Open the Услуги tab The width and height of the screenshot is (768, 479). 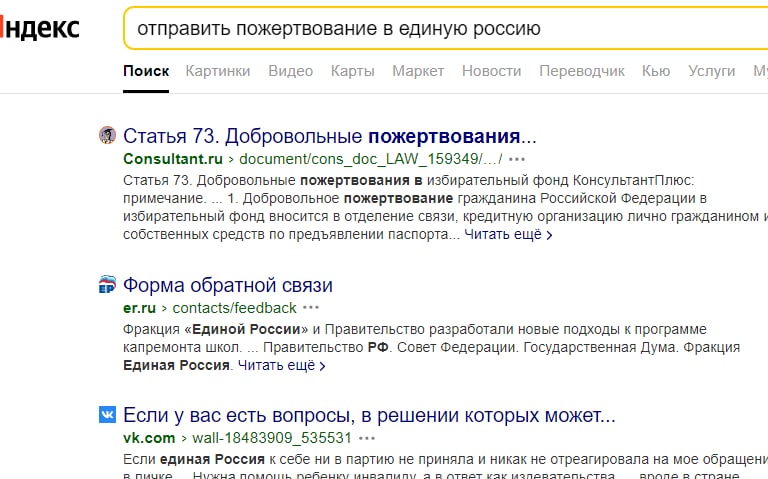712,71
